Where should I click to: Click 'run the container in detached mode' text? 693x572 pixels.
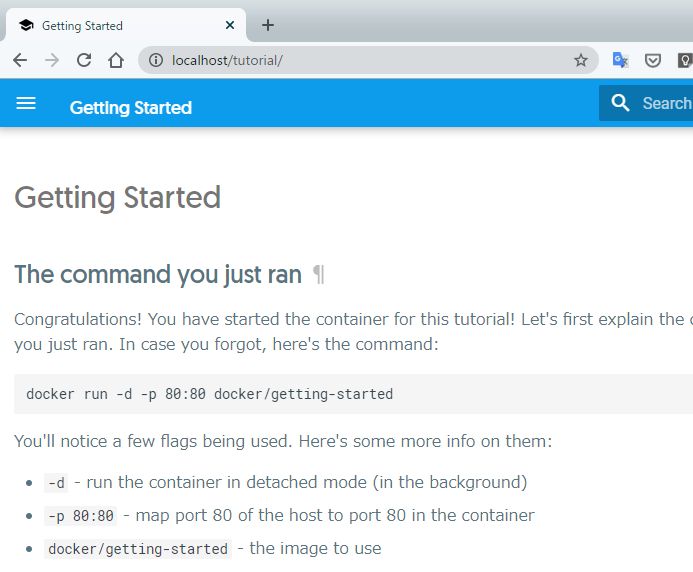click(x=226, y=482)
